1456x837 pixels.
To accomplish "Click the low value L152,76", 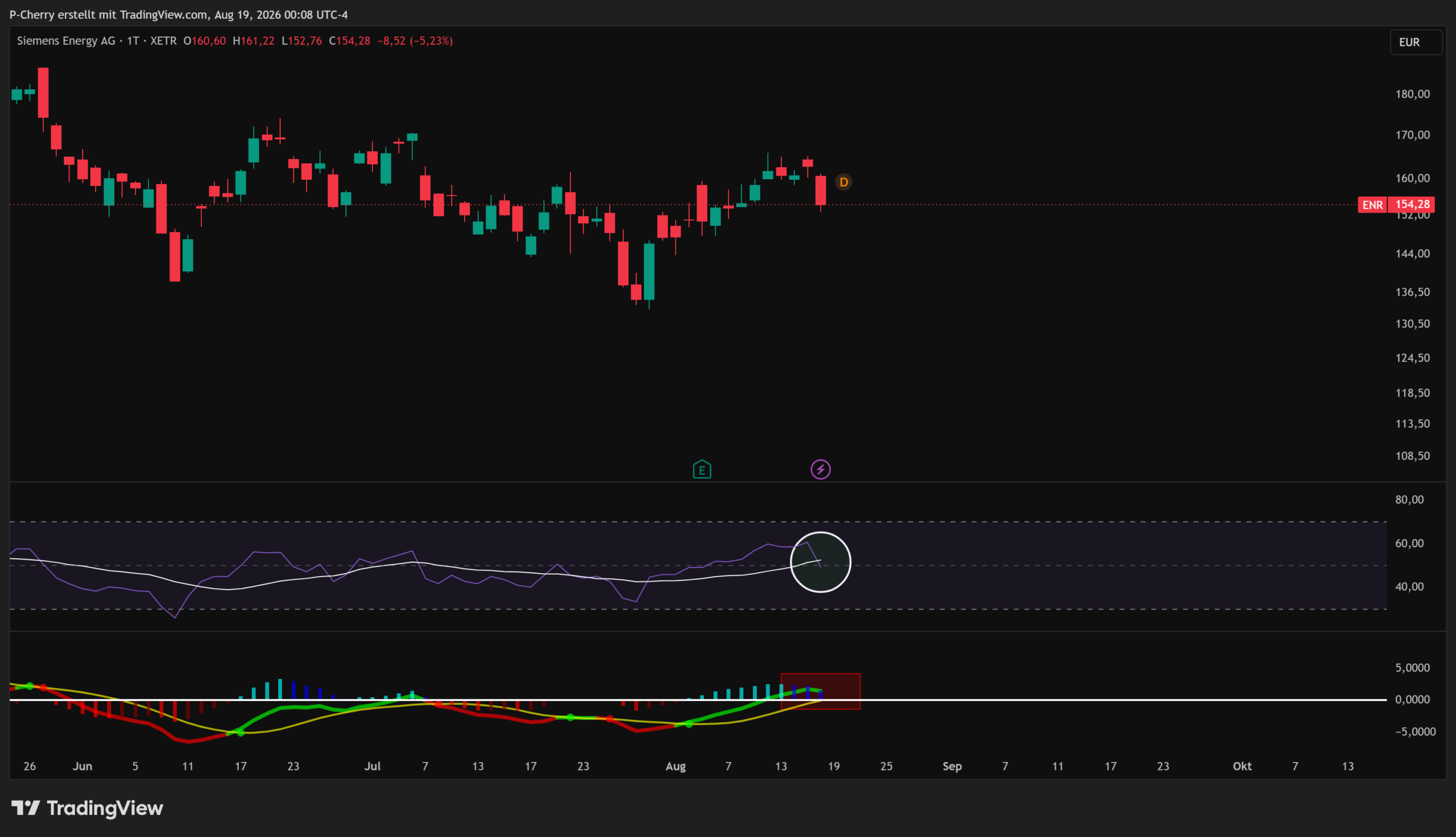I will pos(302,41).
